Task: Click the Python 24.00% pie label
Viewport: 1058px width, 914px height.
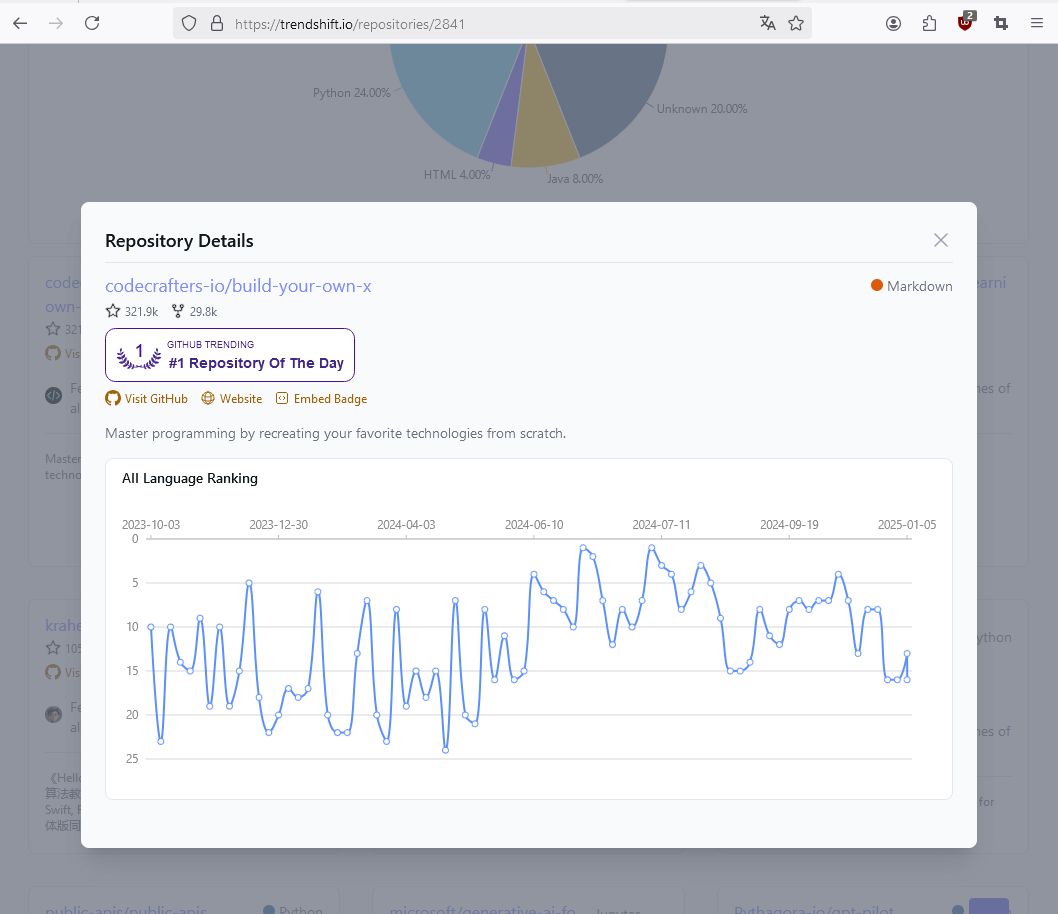Action: point(352,93)
